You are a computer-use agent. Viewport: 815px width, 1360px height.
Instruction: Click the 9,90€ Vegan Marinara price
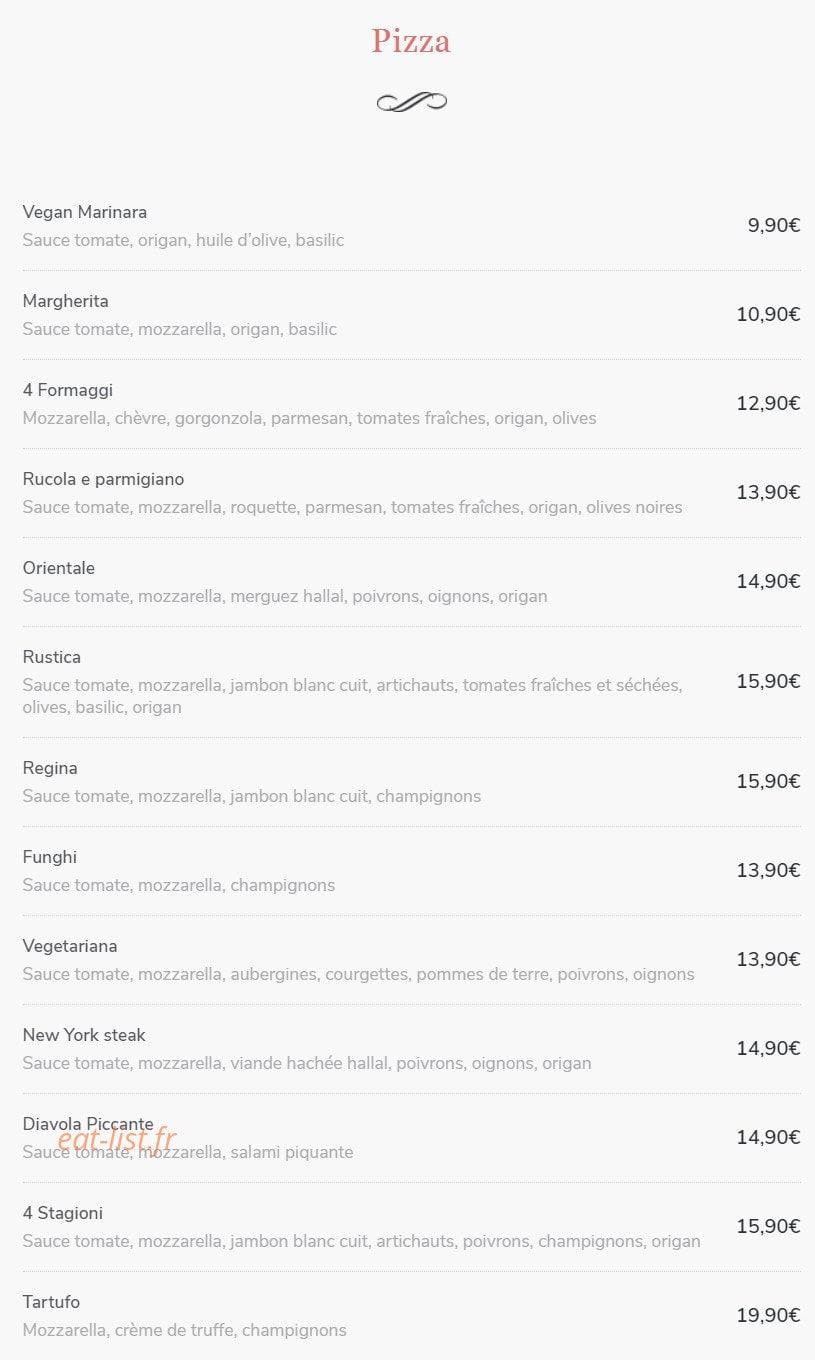[x=774, y=225]
